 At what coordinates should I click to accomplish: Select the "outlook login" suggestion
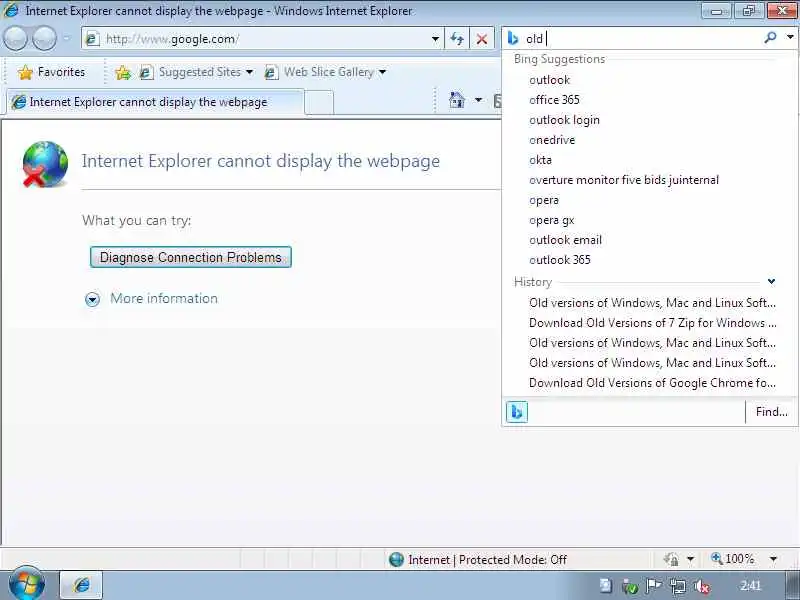tap(564, 120)
